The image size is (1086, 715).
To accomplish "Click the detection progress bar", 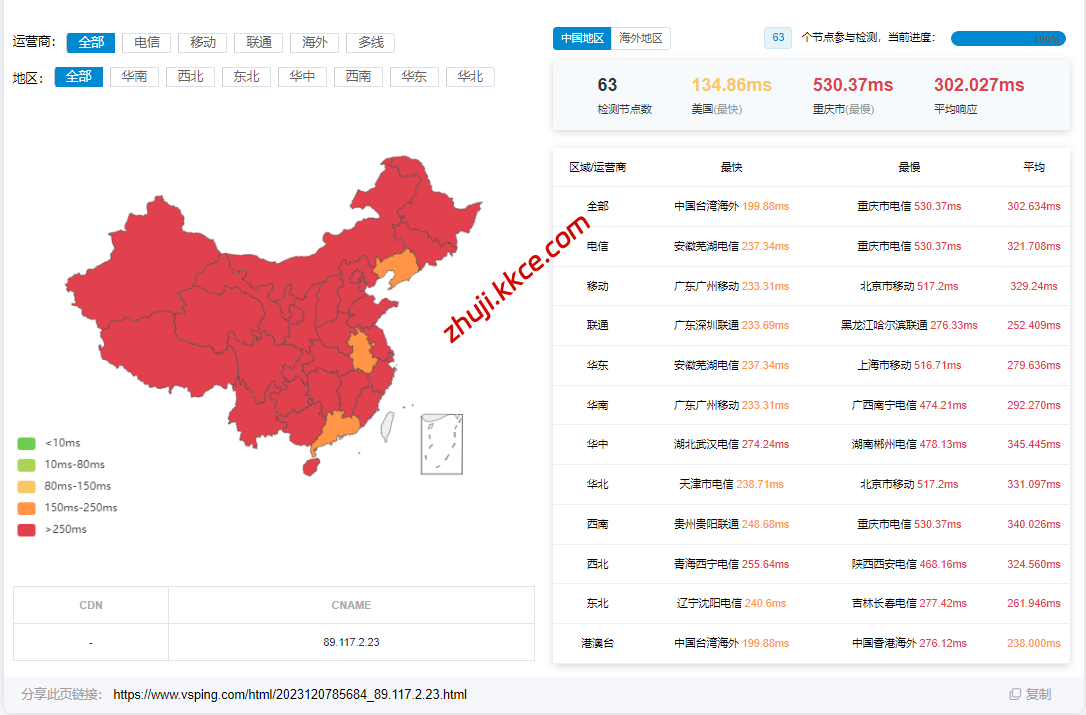I will point(1007,38).
